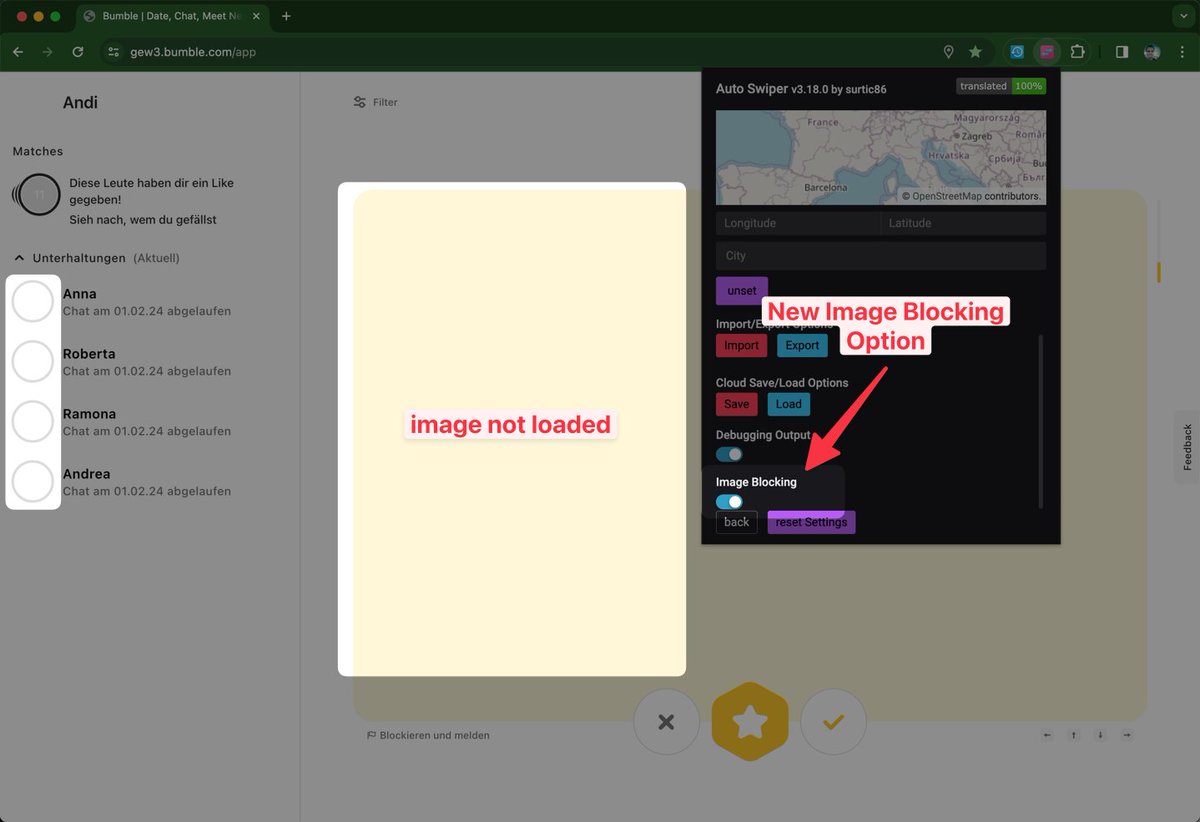Toggle the Debugging Output switch
The width and height of the screenshot is (1200, 822).
pyautogui.click(x=729, y=454)
